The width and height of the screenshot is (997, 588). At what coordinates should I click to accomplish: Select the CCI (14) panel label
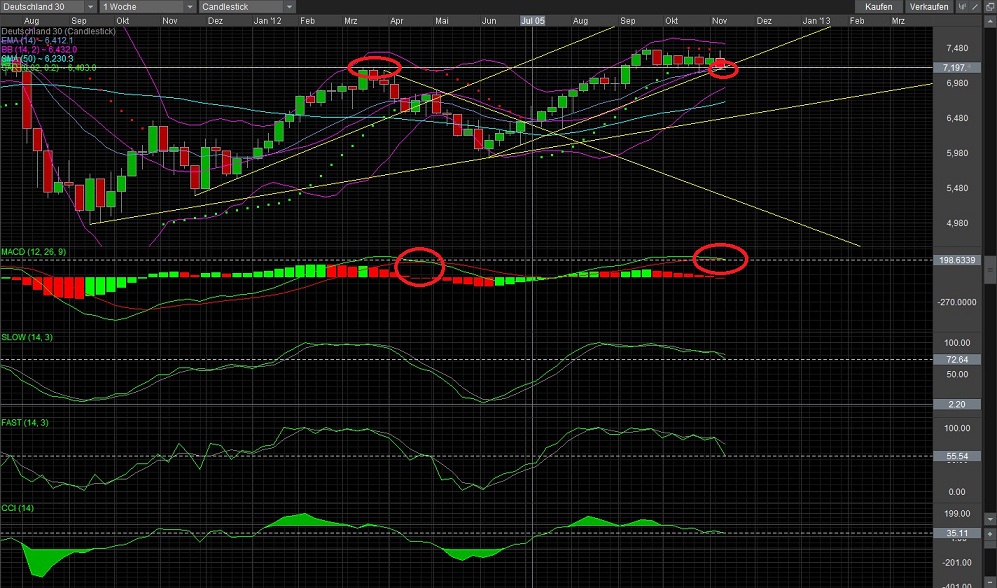(x=20, y=508)
